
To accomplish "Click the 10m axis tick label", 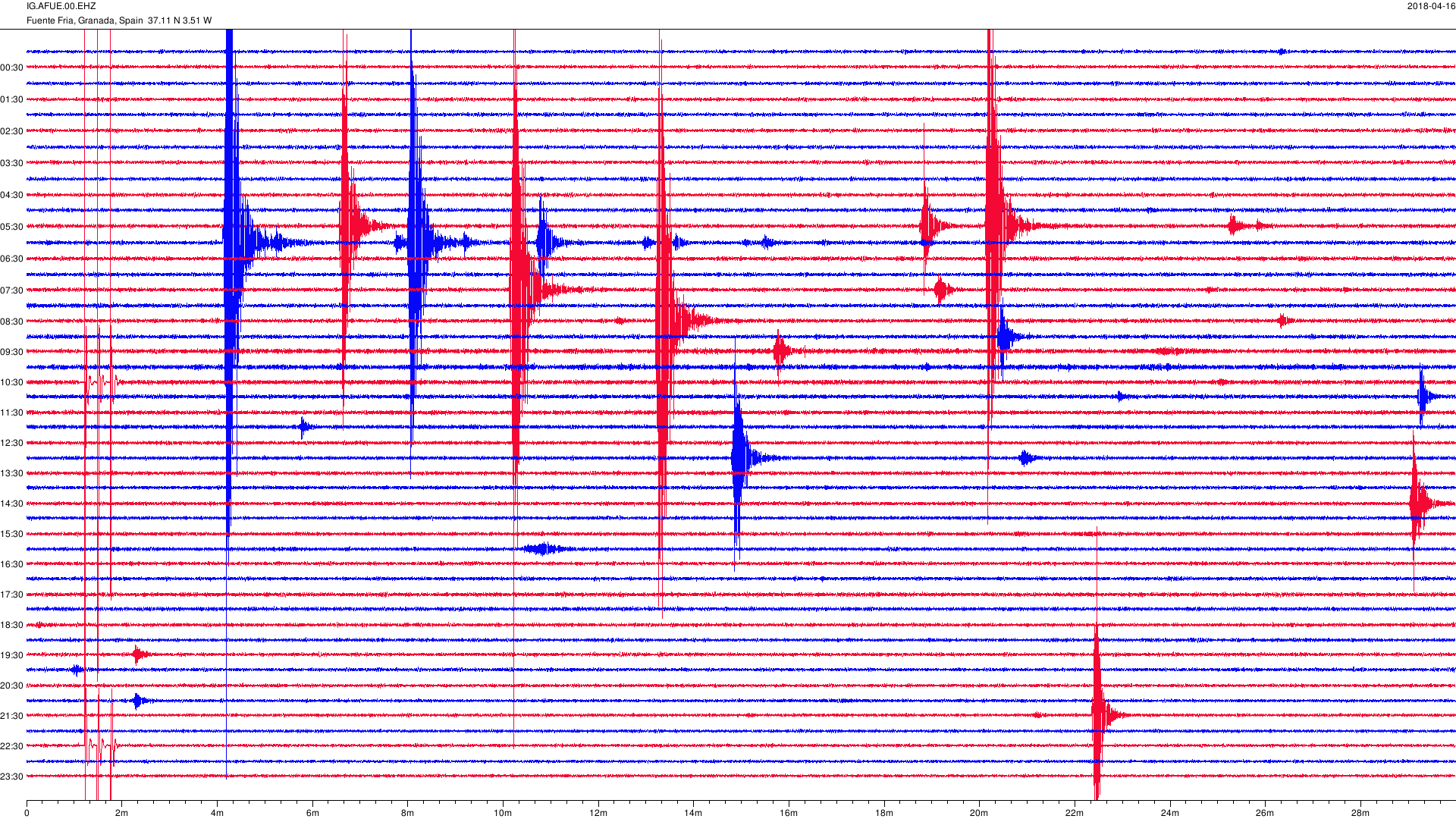I will click(x=503, y=813).
